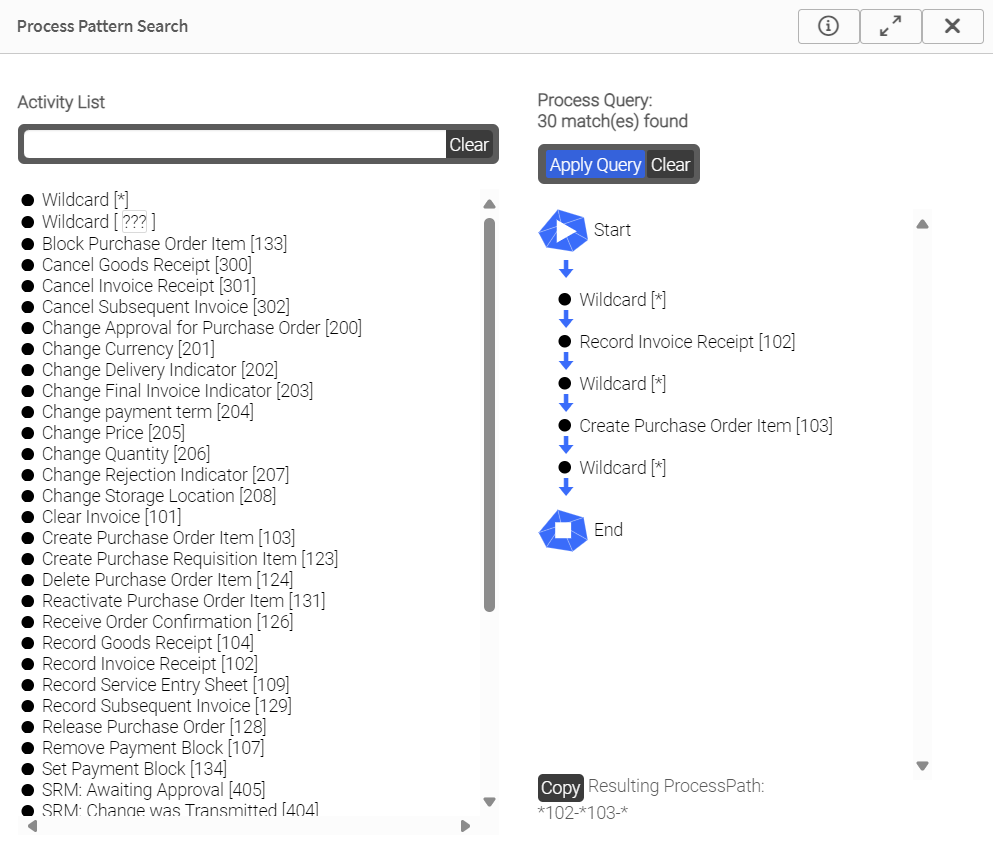Select Change Quantity [206]
The image size is (993, 851).
pyautogui.click(x=126, y=453)
